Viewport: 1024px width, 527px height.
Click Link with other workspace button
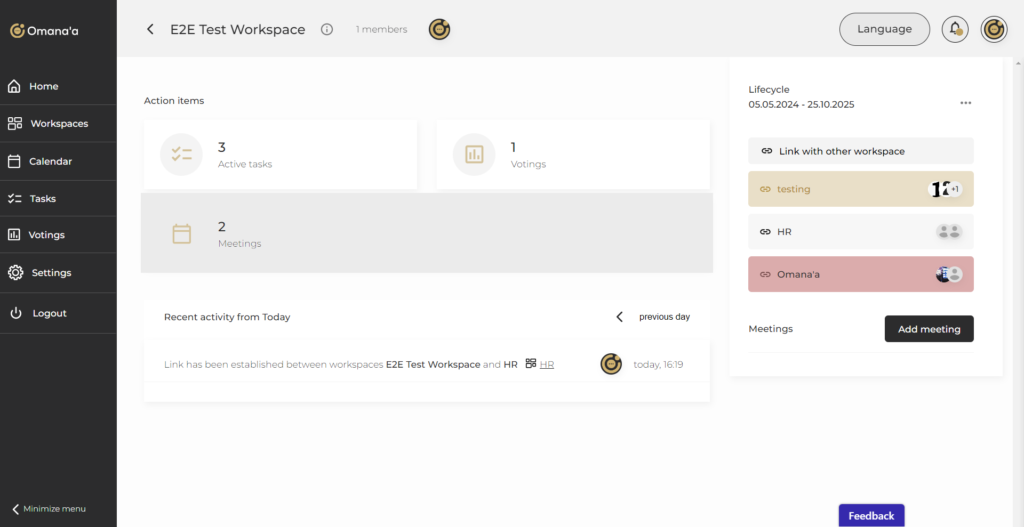pos(860,151)
